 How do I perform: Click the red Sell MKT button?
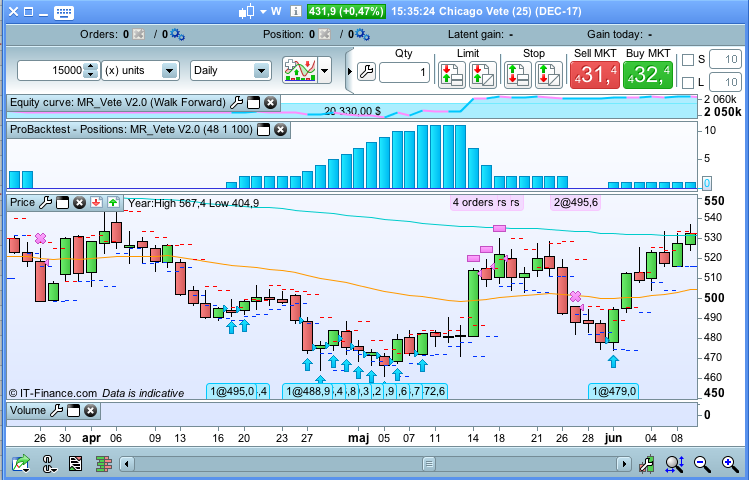[x=595, y=75]
